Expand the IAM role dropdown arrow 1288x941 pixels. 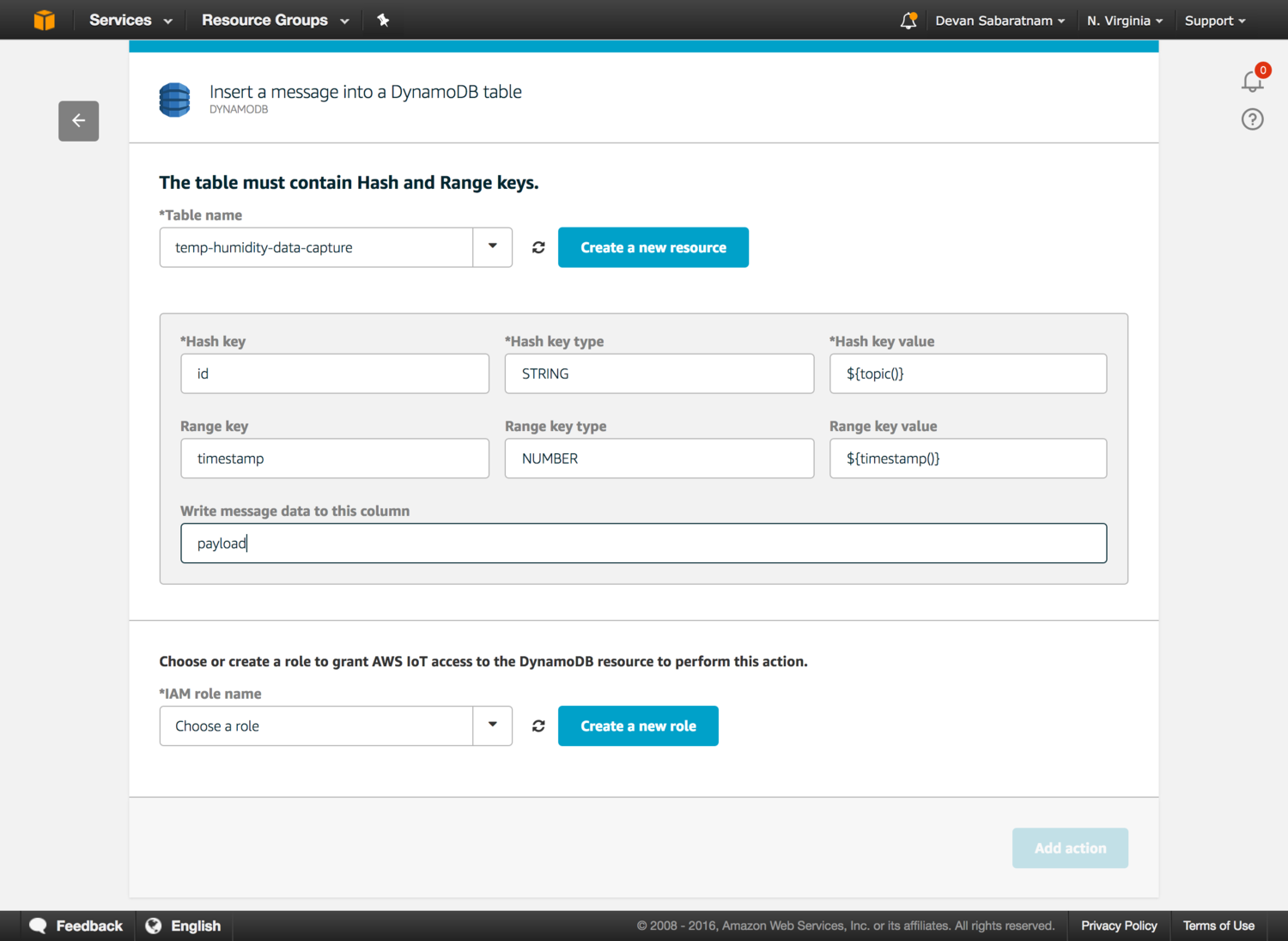click(x=493, y=726)
